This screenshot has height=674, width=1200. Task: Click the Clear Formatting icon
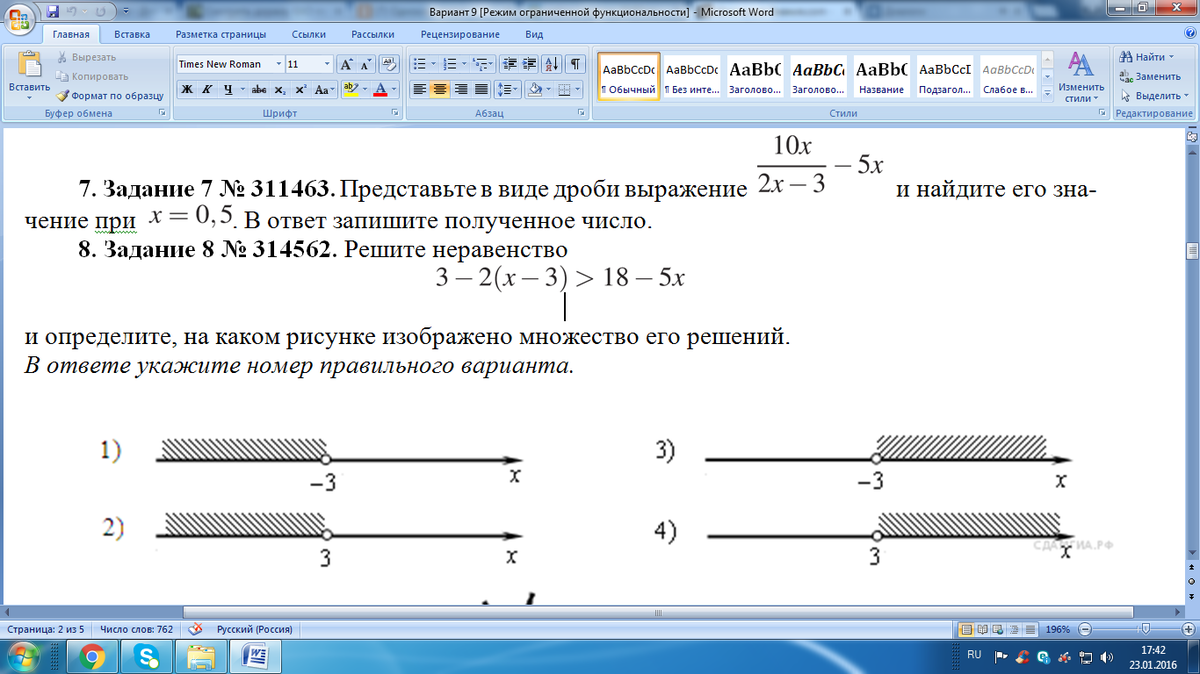coord(388,64)
